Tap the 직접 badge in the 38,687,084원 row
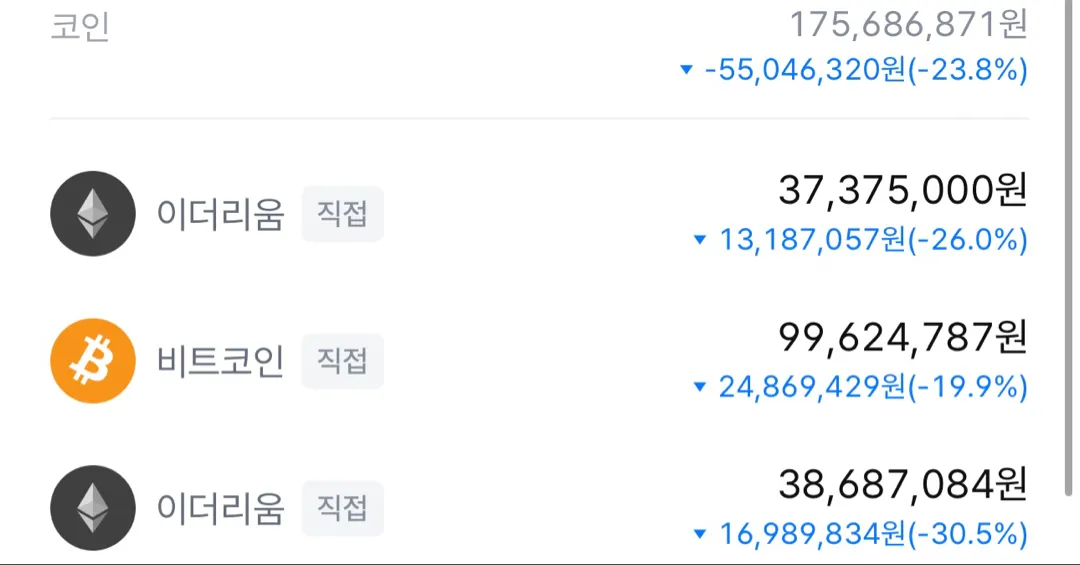The image size is (1080, 565). tap(342, 507)
